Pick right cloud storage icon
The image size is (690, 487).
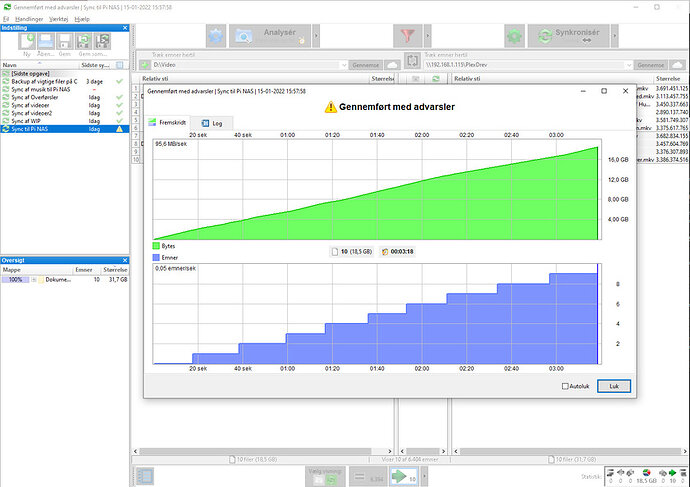pyautogui.click(x=677, y=65)
